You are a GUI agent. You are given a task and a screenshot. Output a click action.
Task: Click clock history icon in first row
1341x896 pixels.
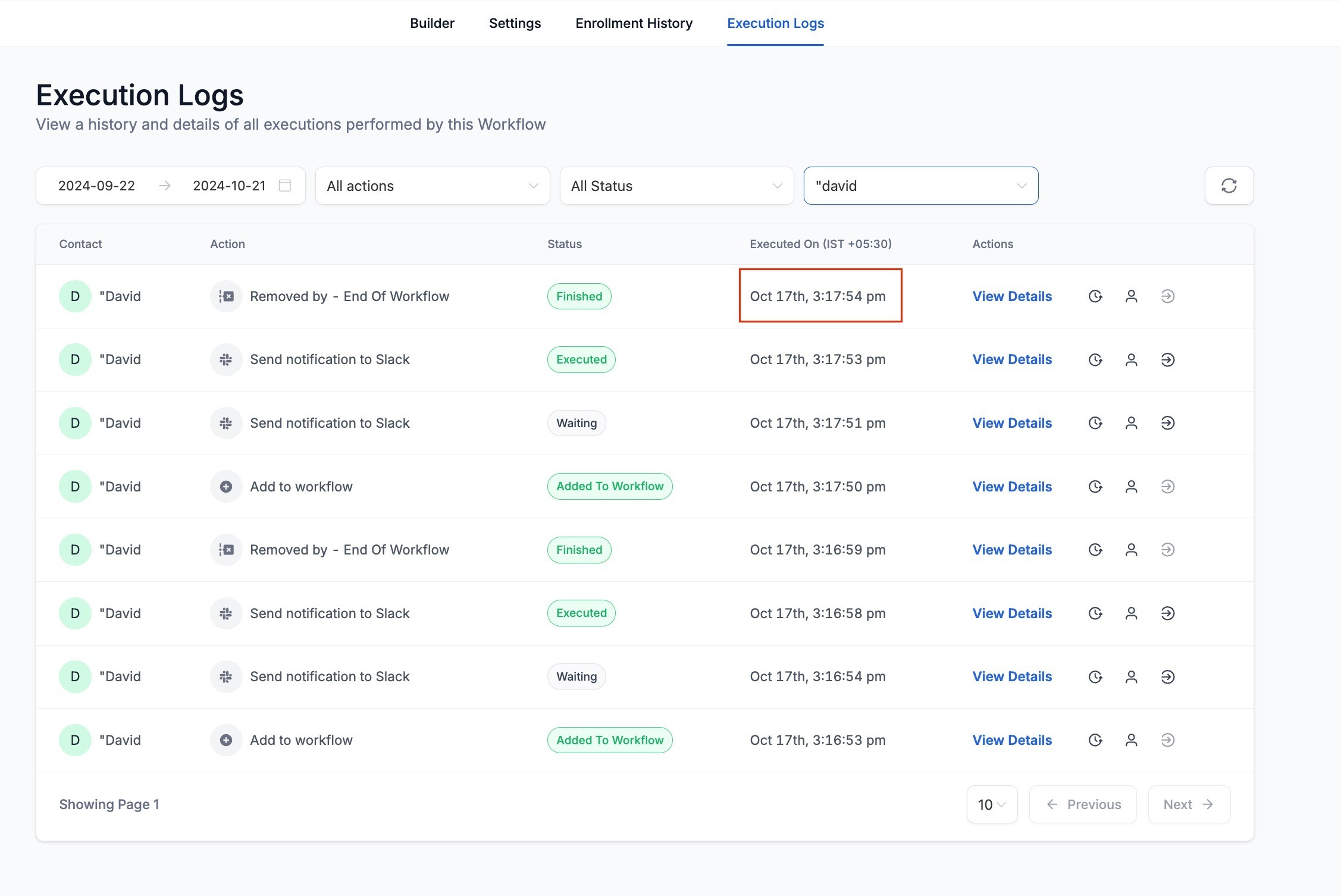tap(1095, 296)
